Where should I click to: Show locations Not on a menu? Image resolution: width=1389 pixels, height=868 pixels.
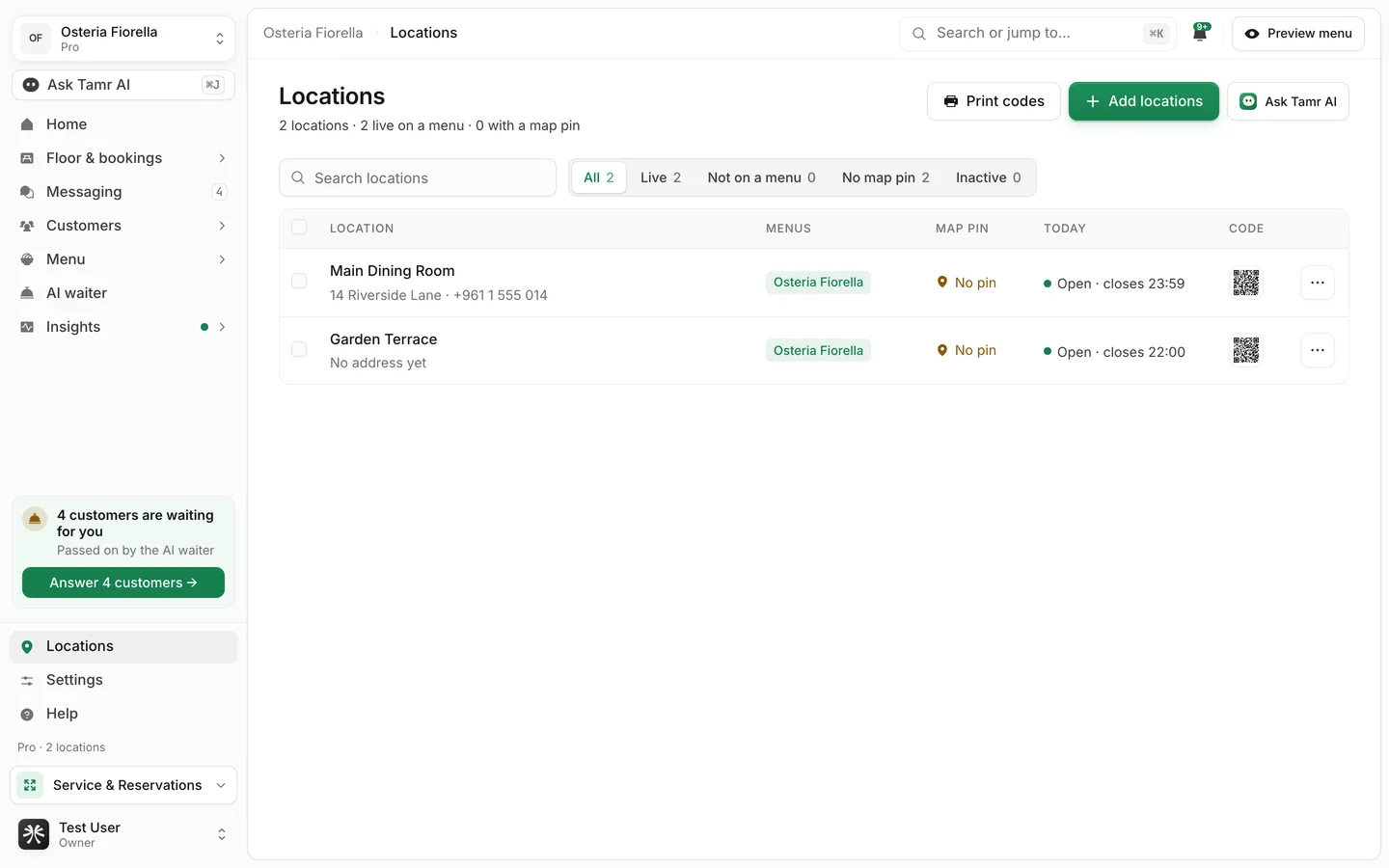(761, 177)
